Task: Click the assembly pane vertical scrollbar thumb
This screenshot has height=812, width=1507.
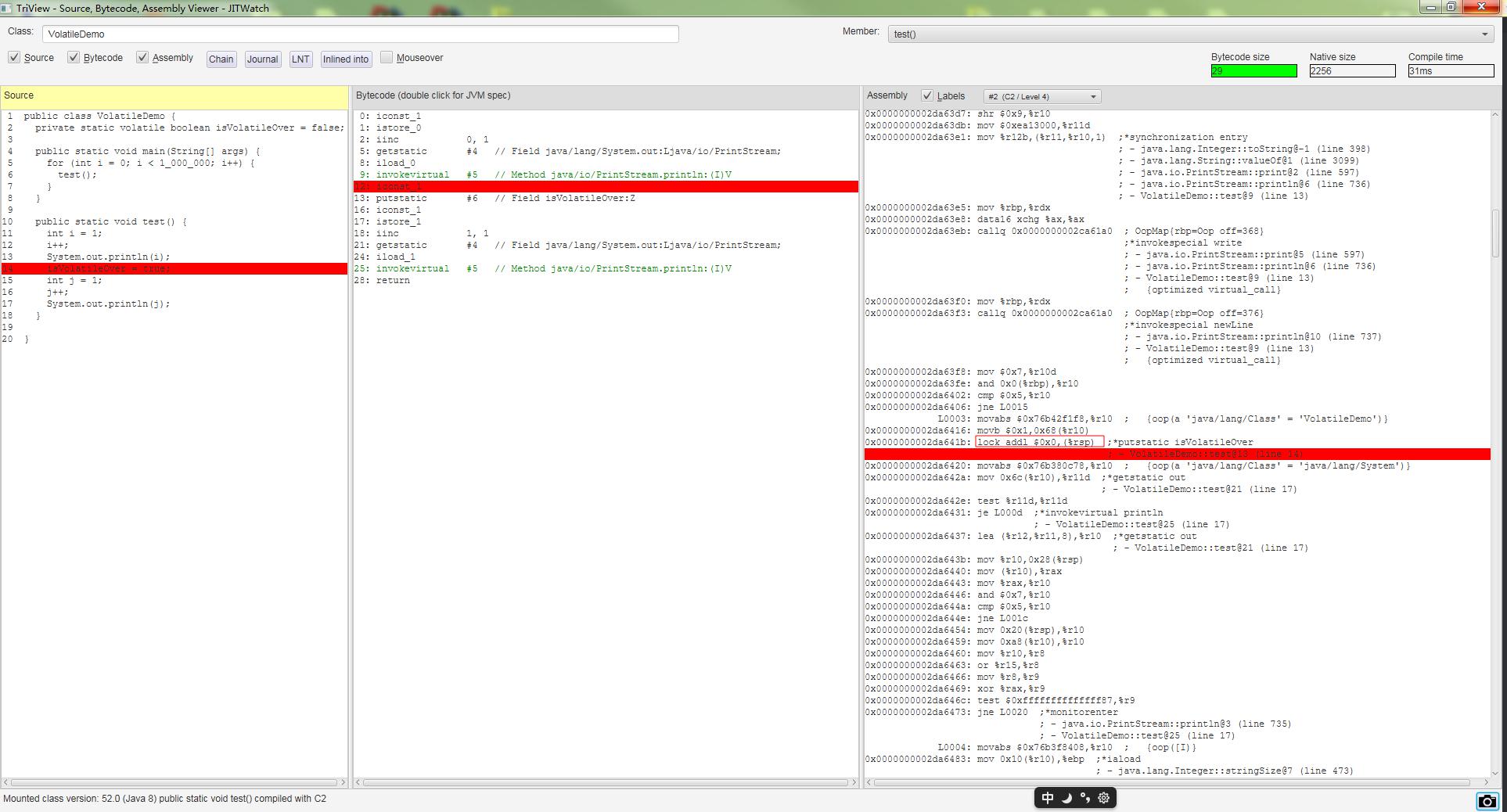Action: click(x=1495, y=233)
